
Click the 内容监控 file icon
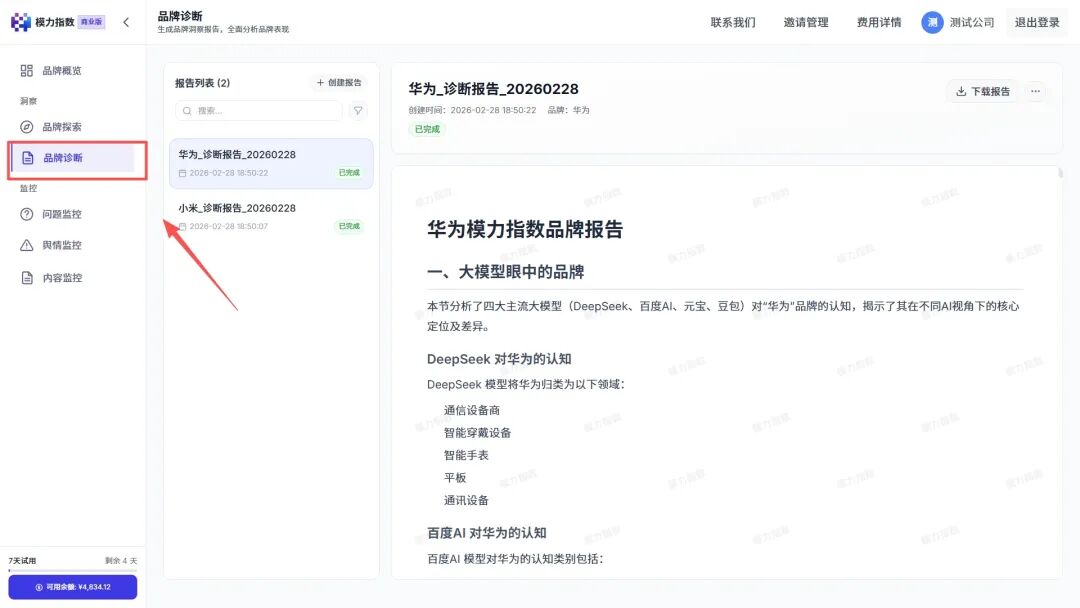27,277
